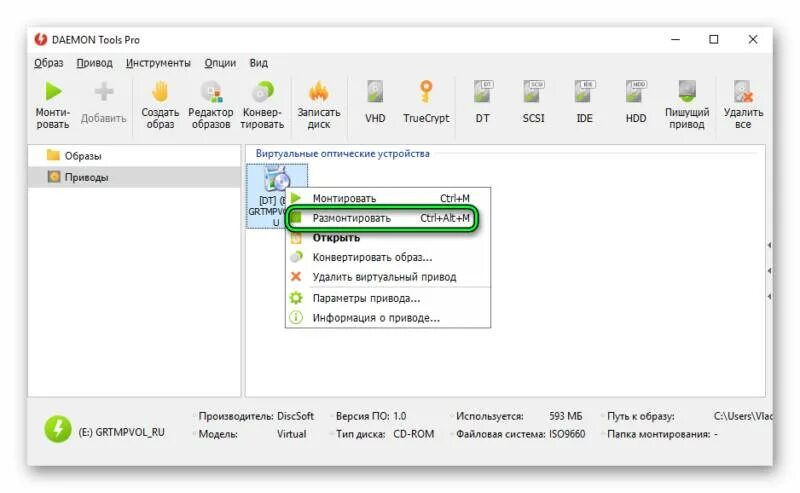Open Параметры привода... entry
Screen dimensions: 800x493
pos(388,298)
